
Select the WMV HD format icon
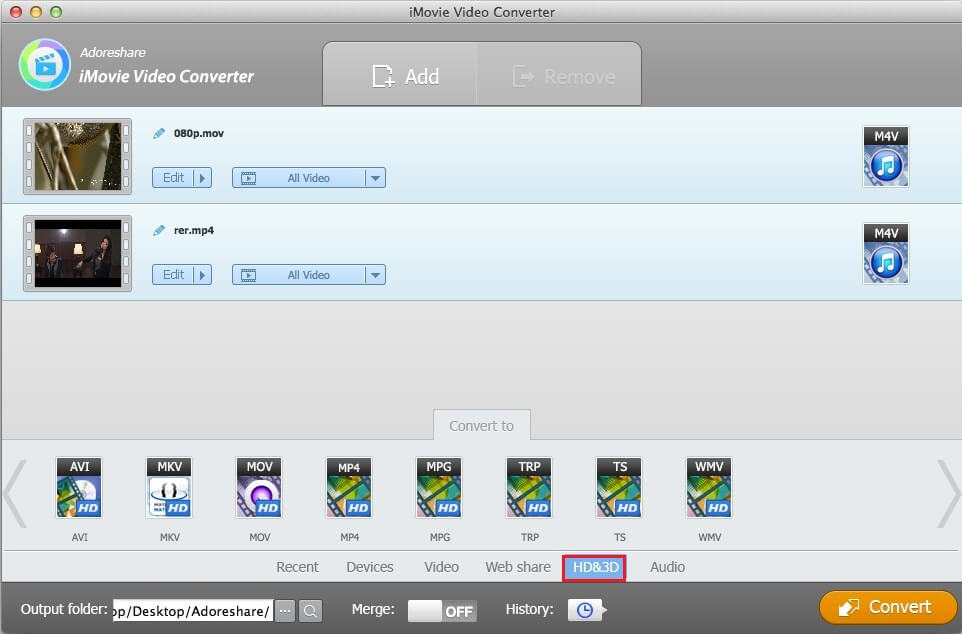(x=709, y=489)
